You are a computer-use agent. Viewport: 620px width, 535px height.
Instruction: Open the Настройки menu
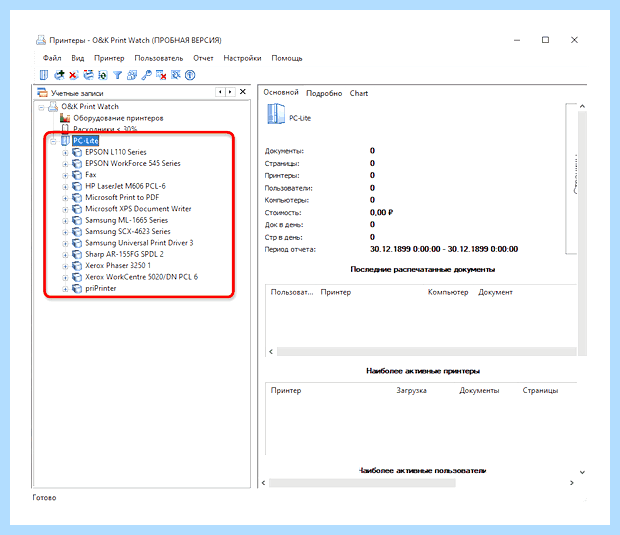[x=242, y=58]
